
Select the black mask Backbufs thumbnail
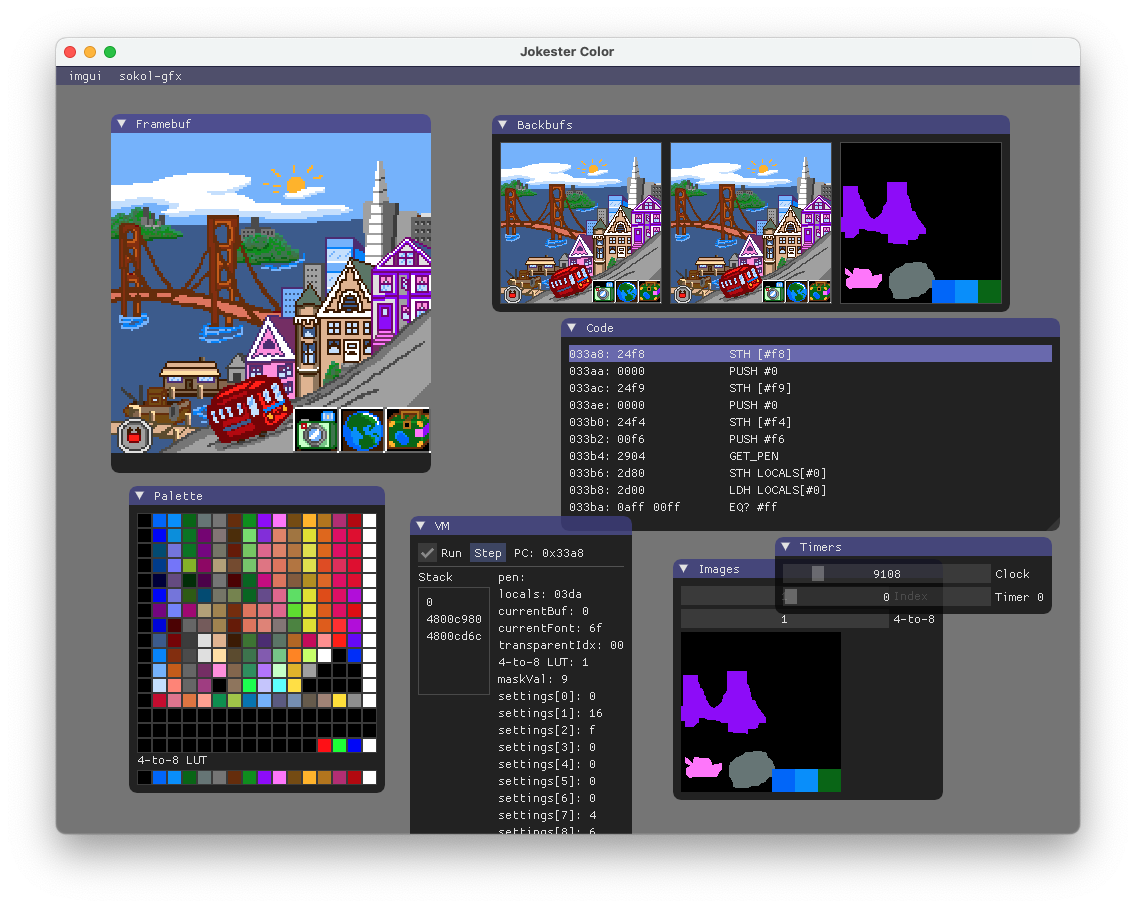tap(921, 222)
